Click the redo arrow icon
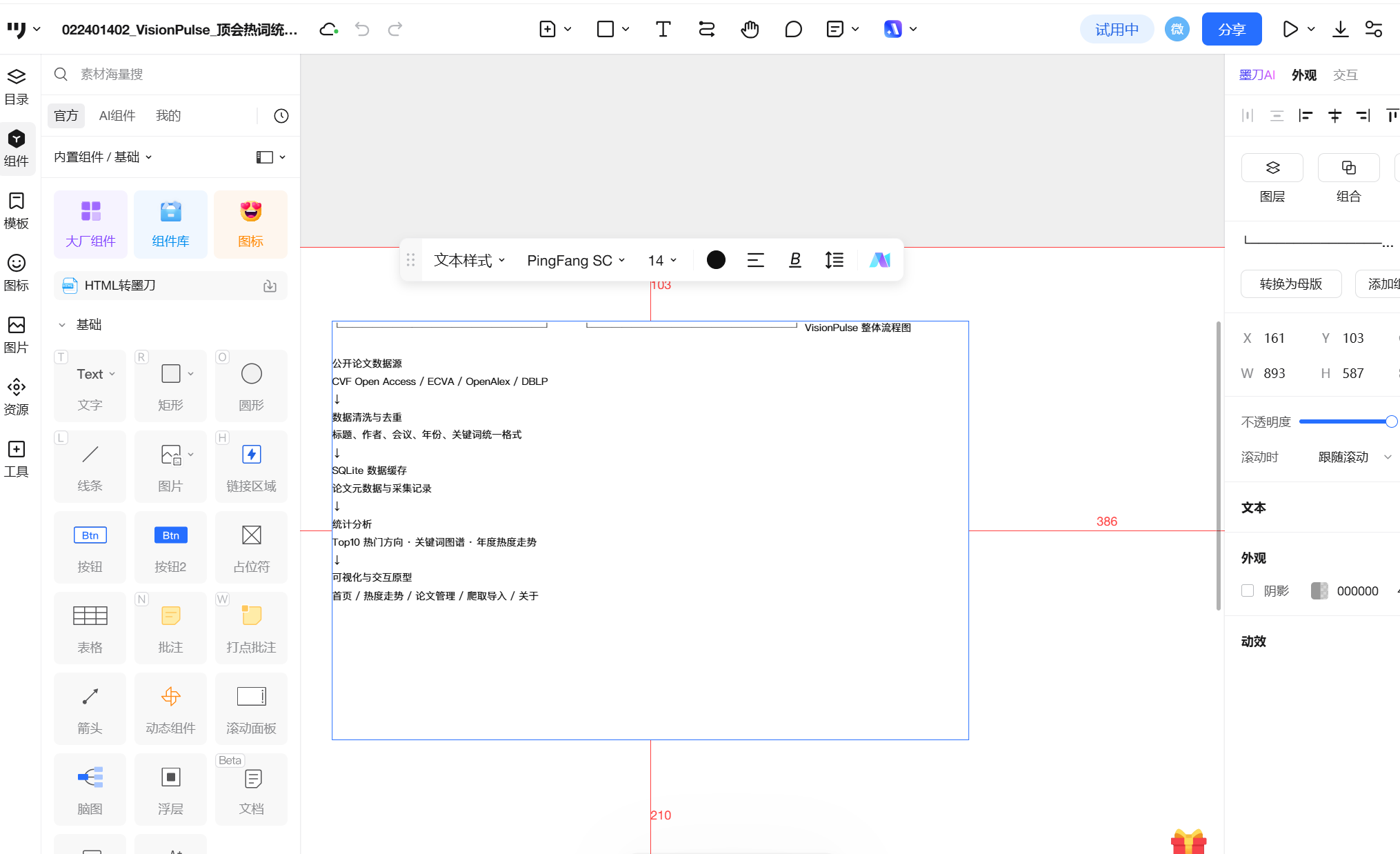This screenshot has width=1400, height=854. click(x=395, y=29)
